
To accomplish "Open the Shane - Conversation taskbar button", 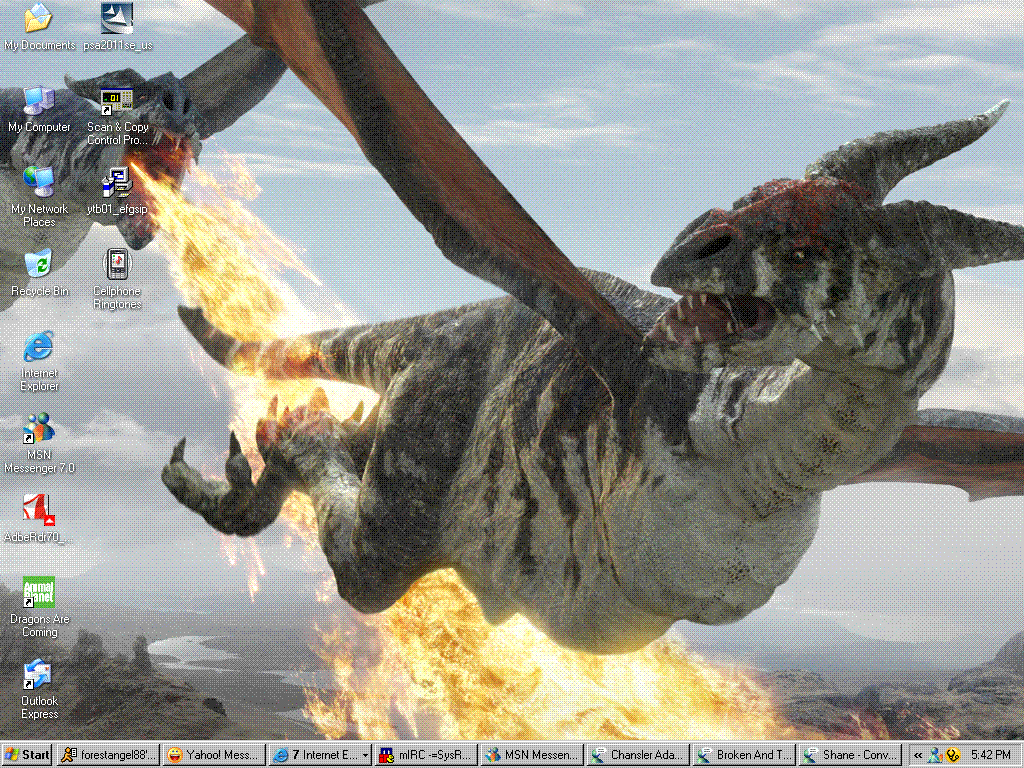I will click(850, 755).
